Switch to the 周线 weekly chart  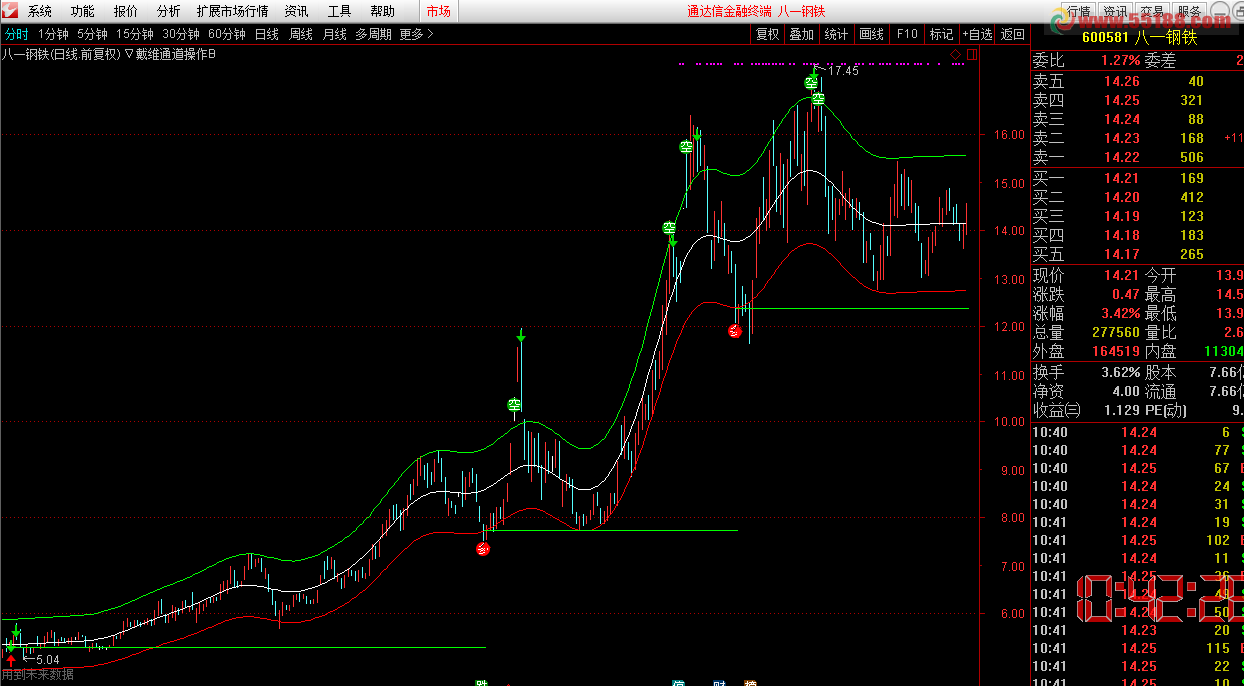[x=301, y=34]
